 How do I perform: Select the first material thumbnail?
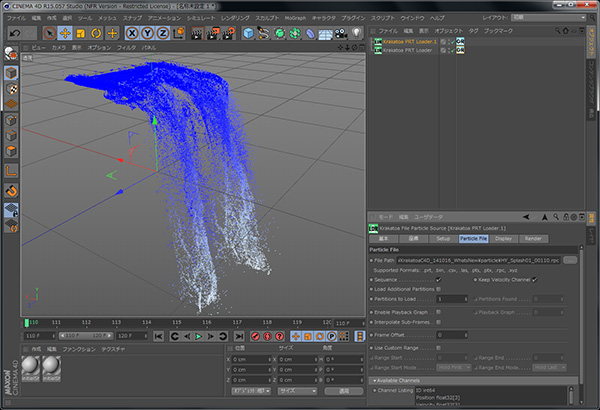coord(30,368)
